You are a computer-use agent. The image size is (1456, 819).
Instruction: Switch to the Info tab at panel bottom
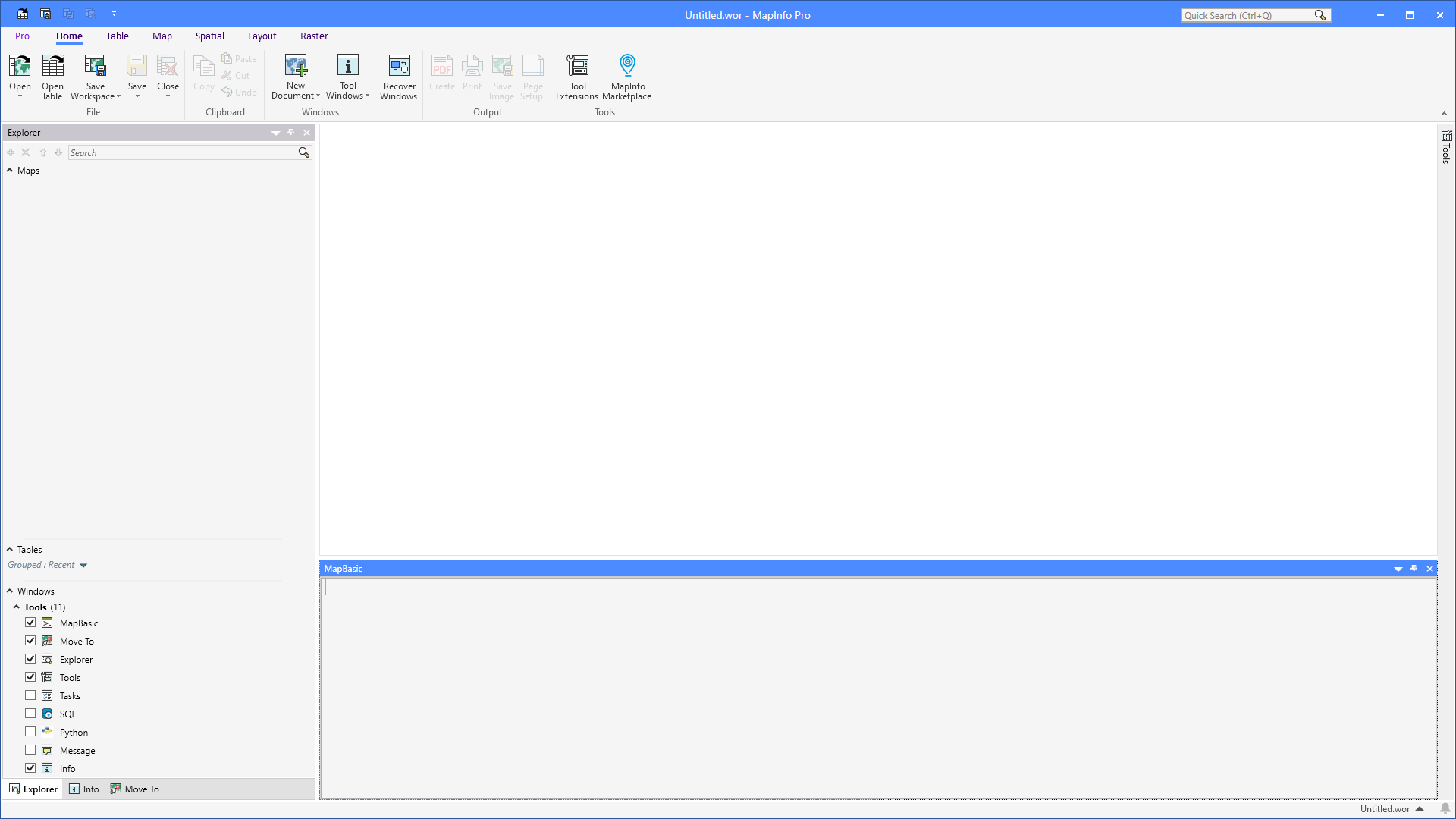(84, 789)
